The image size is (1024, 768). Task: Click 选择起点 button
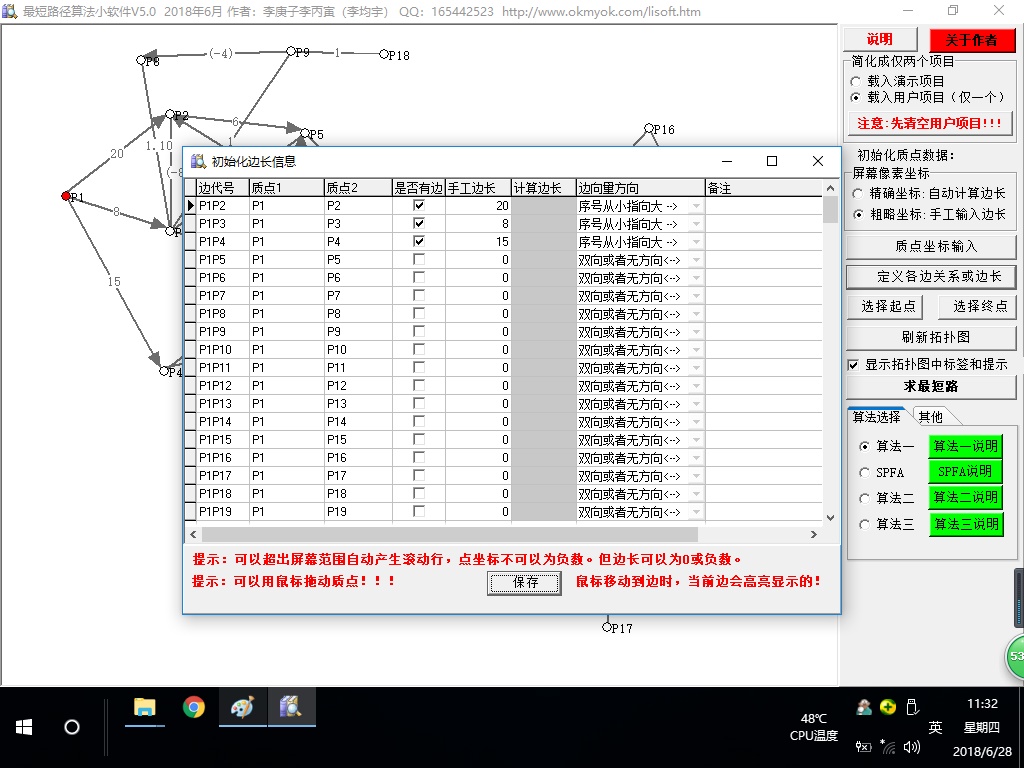pyautogui.click(x=884, y=306)
